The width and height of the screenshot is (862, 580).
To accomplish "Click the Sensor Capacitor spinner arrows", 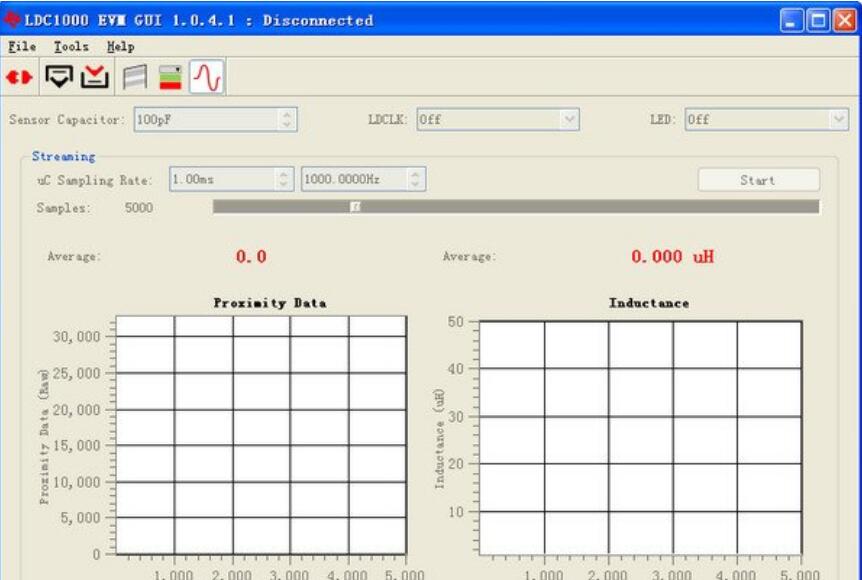I will (286, 119).
